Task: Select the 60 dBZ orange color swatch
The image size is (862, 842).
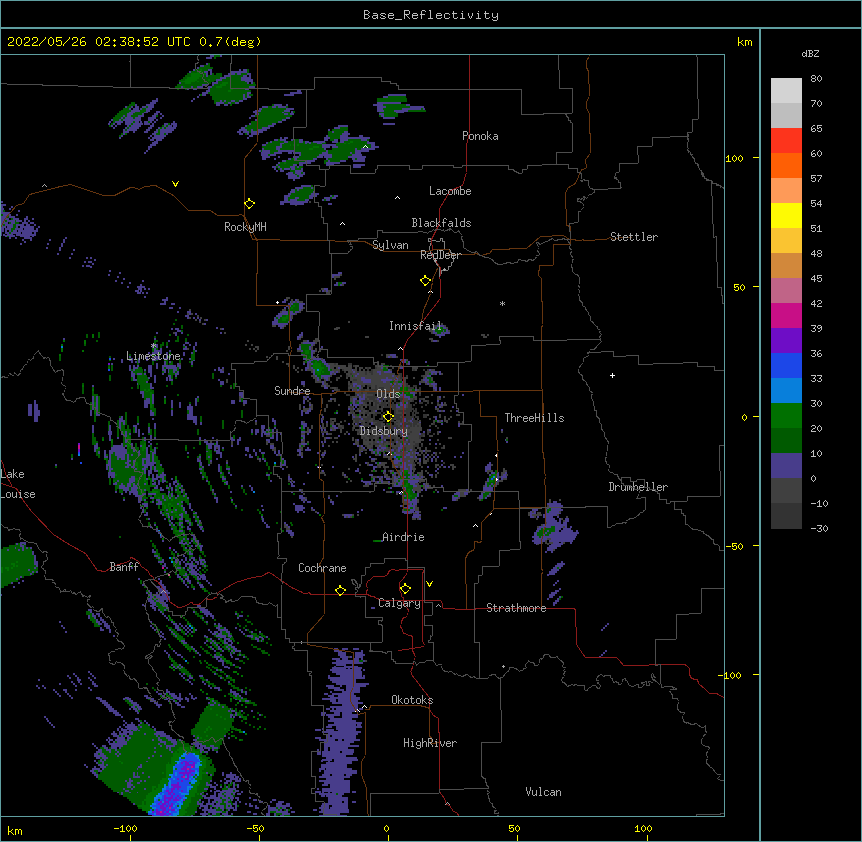Action: (x=786, y=165)
